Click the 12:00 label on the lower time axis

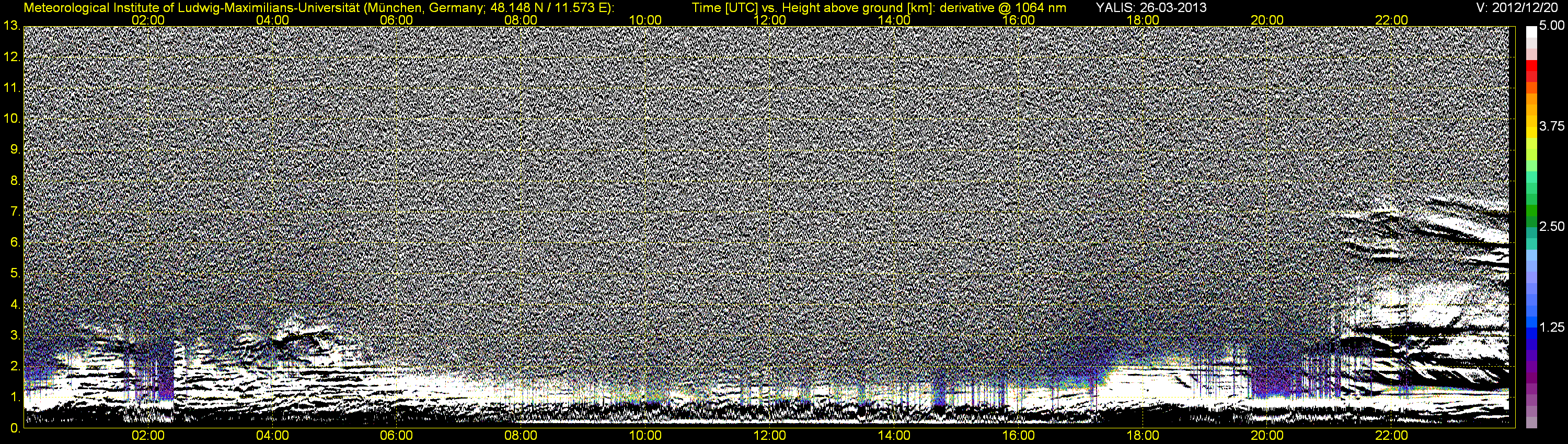tap(769, 436)
